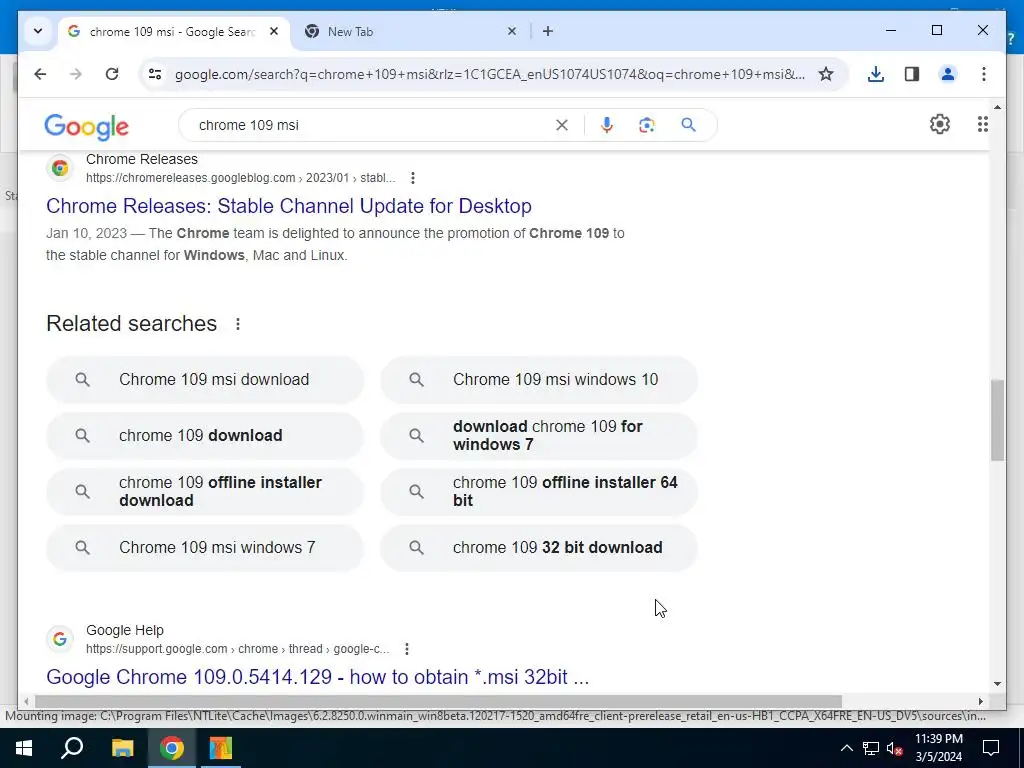Submit search with magnifier icon
Viewport: 1024px width, 768px height.
(688, 125)
